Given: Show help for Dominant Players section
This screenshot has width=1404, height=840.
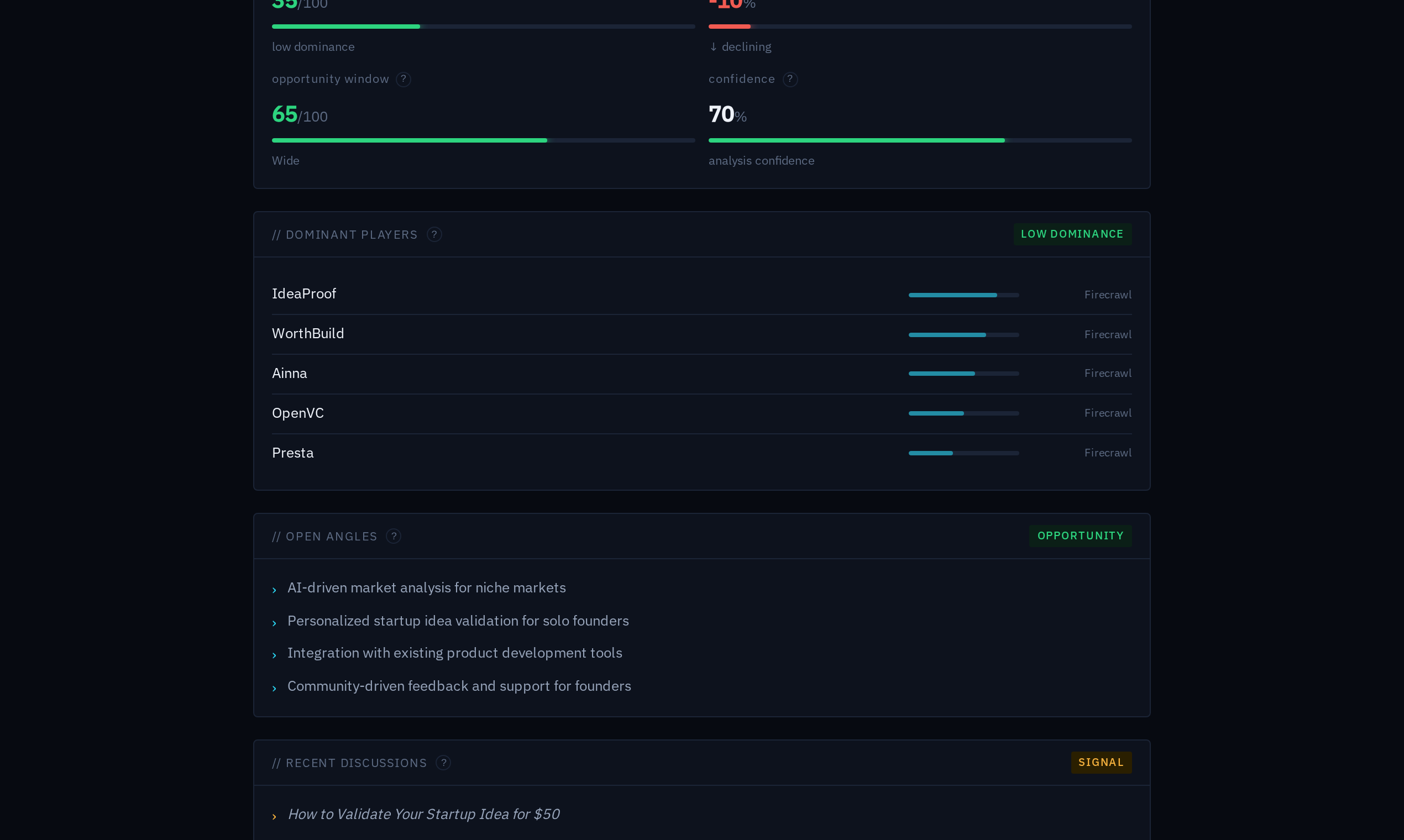Looking at the screenshot, I should tap(434, 234).
